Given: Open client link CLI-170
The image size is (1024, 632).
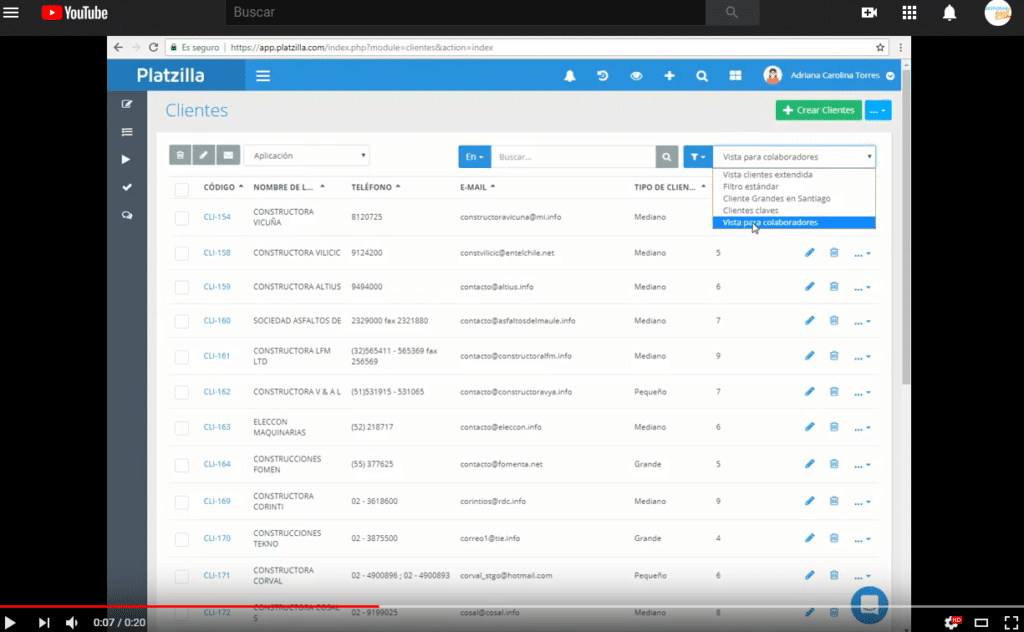Looking at the screenshot, I should tap(217, 539).
